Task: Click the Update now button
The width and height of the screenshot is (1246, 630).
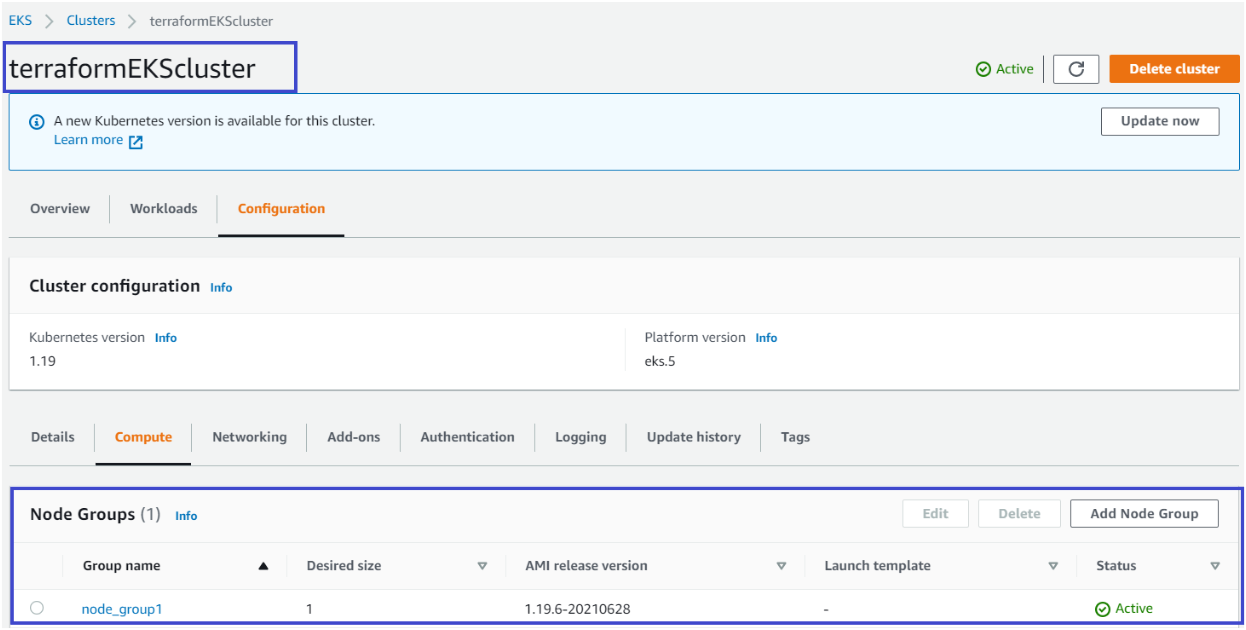Action: [1160, 121]
